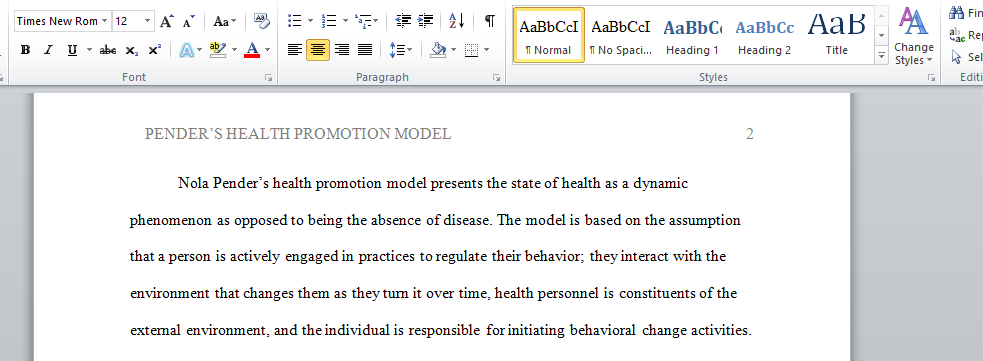Align text right
The image size is (983, 361).
pos(342,50)
